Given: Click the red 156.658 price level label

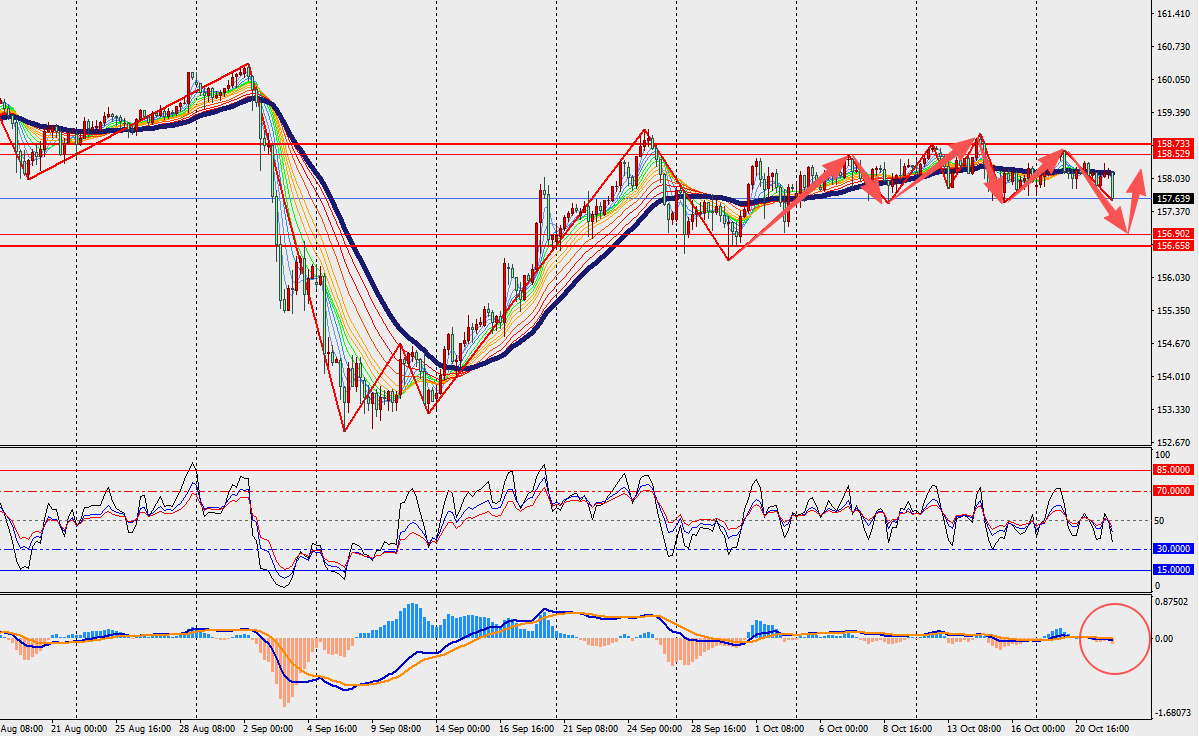Looking at the screenshot, I should [x=1174, y=245].
